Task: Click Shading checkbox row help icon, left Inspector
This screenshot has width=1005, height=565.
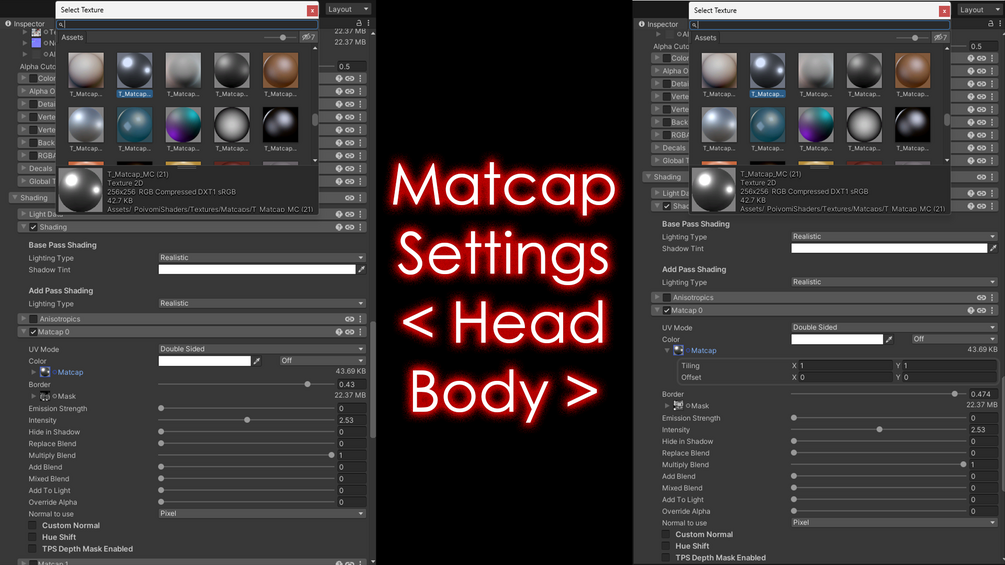Action: pos(339,227)
